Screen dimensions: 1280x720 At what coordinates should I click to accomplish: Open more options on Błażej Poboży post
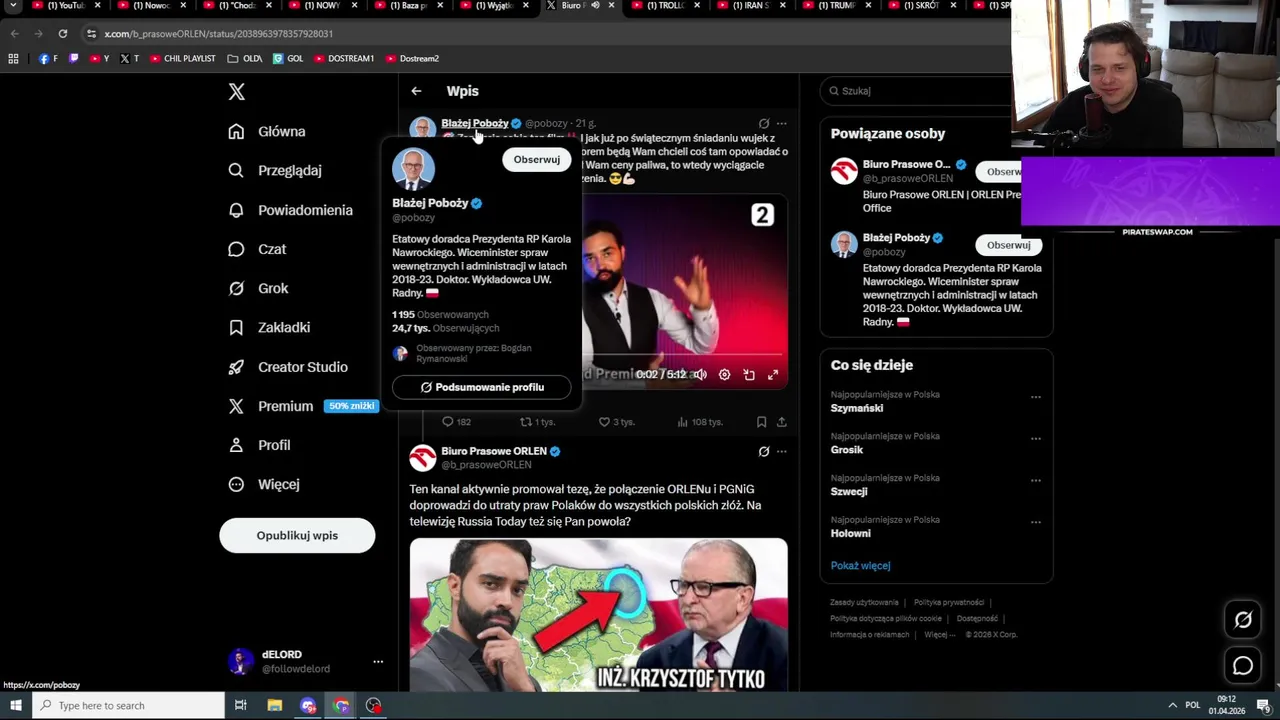coord(782,123)
